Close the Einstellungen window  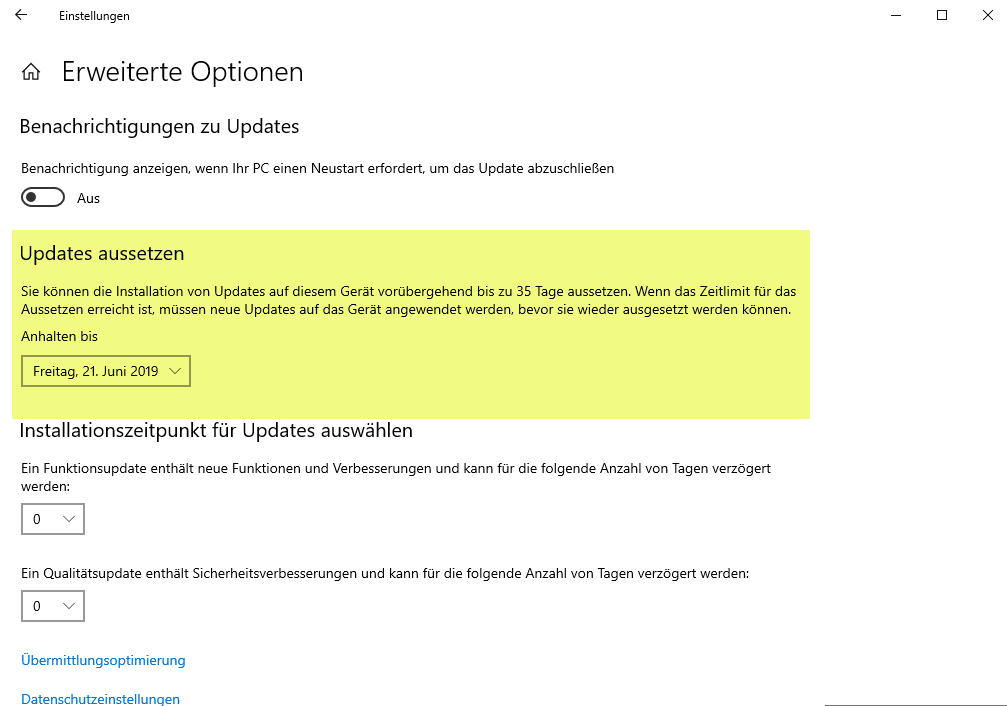click(987, 15)
